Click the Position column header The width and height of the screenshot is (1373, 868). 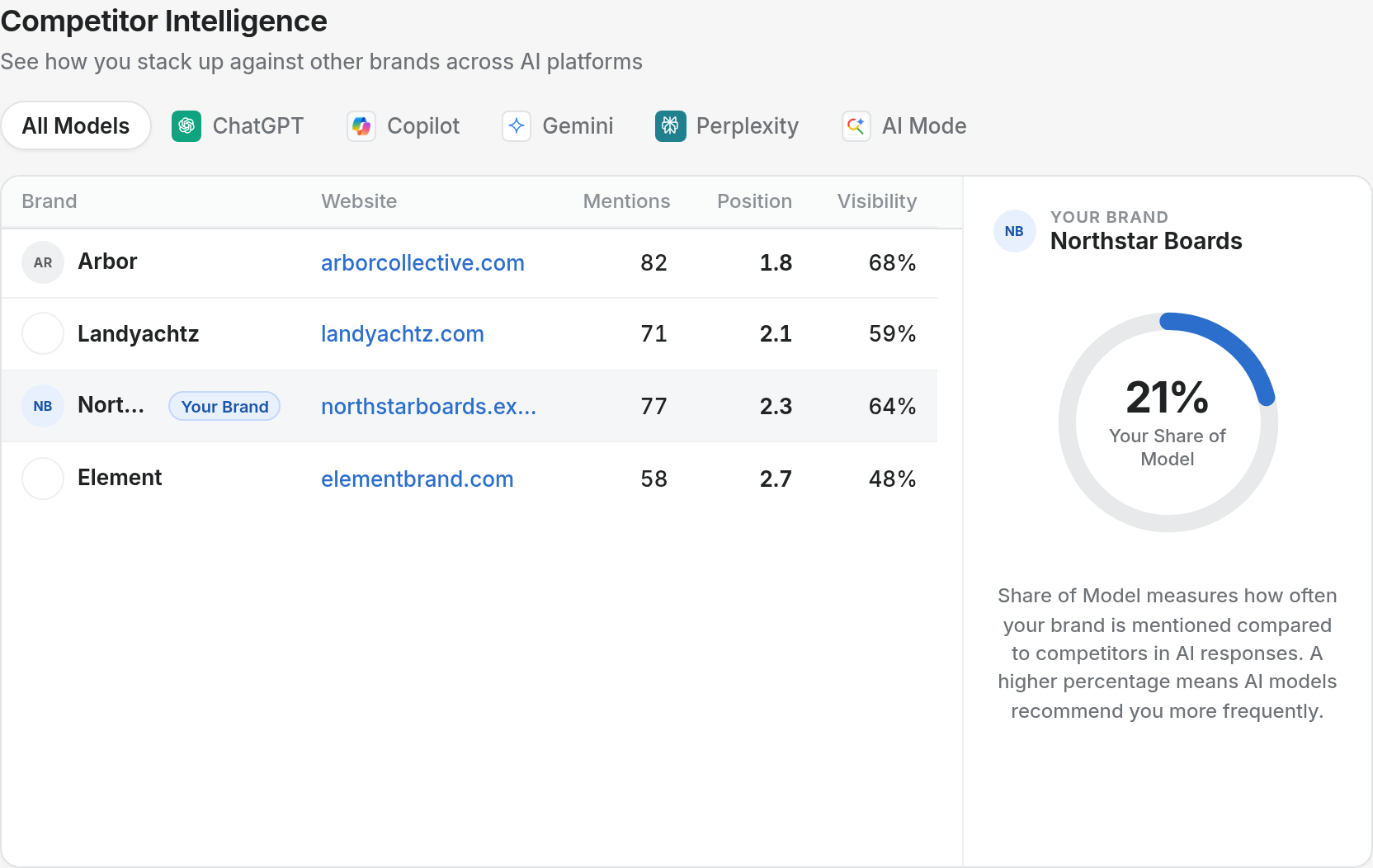pyautogui.click(x=754, y=201)
